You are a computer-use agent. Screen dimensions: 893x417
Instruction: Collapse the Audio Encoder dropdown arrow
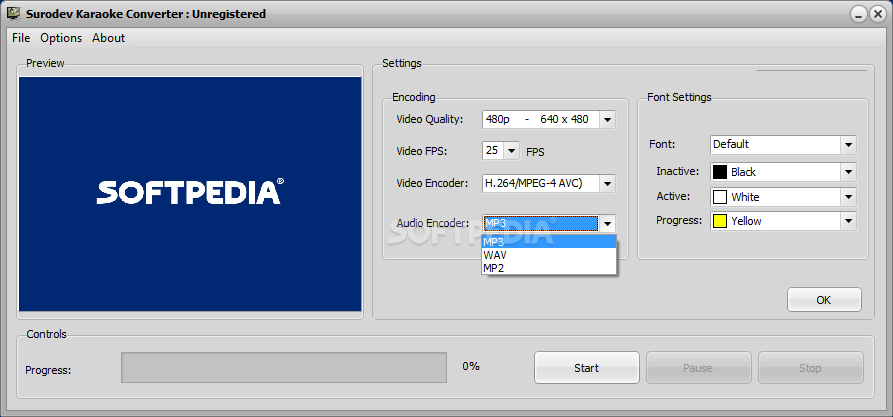pyautogui.click(x=607, y=223)
